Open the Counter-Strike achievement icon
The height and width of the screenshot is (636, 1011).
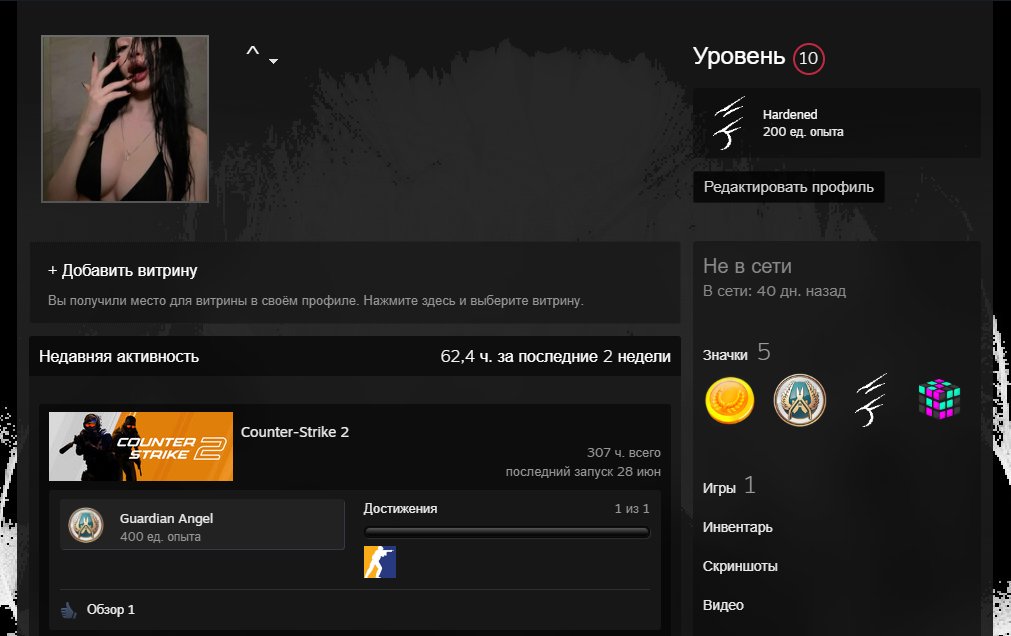pyautogui.click(x=380, y=562)
